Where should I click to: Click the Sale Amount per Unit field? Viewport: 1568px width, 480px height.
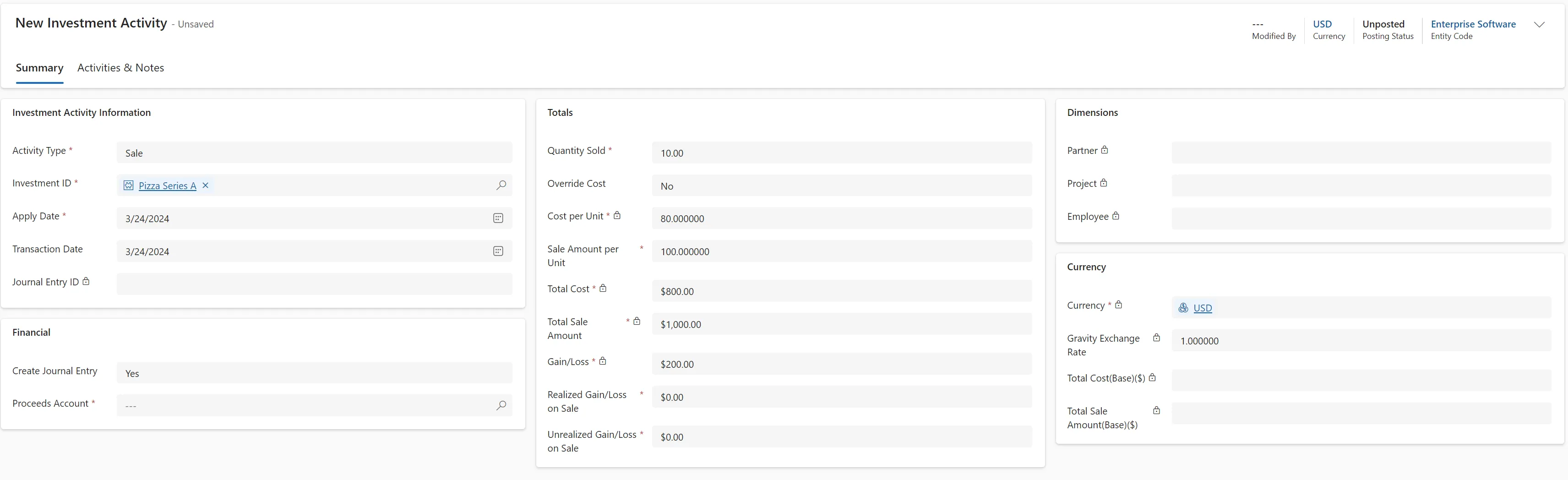tap(842, 251)
